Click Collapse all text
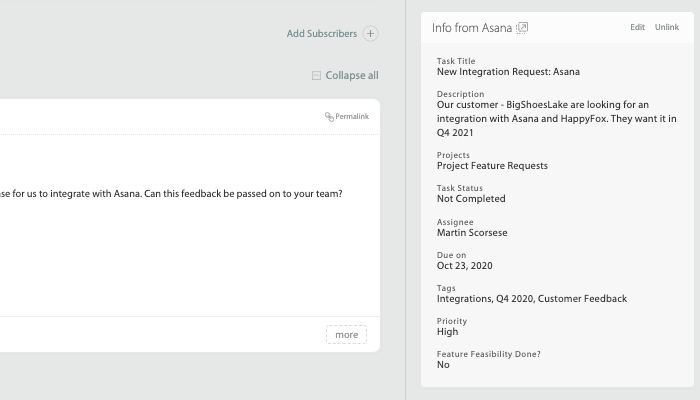 tap(352, 75)
